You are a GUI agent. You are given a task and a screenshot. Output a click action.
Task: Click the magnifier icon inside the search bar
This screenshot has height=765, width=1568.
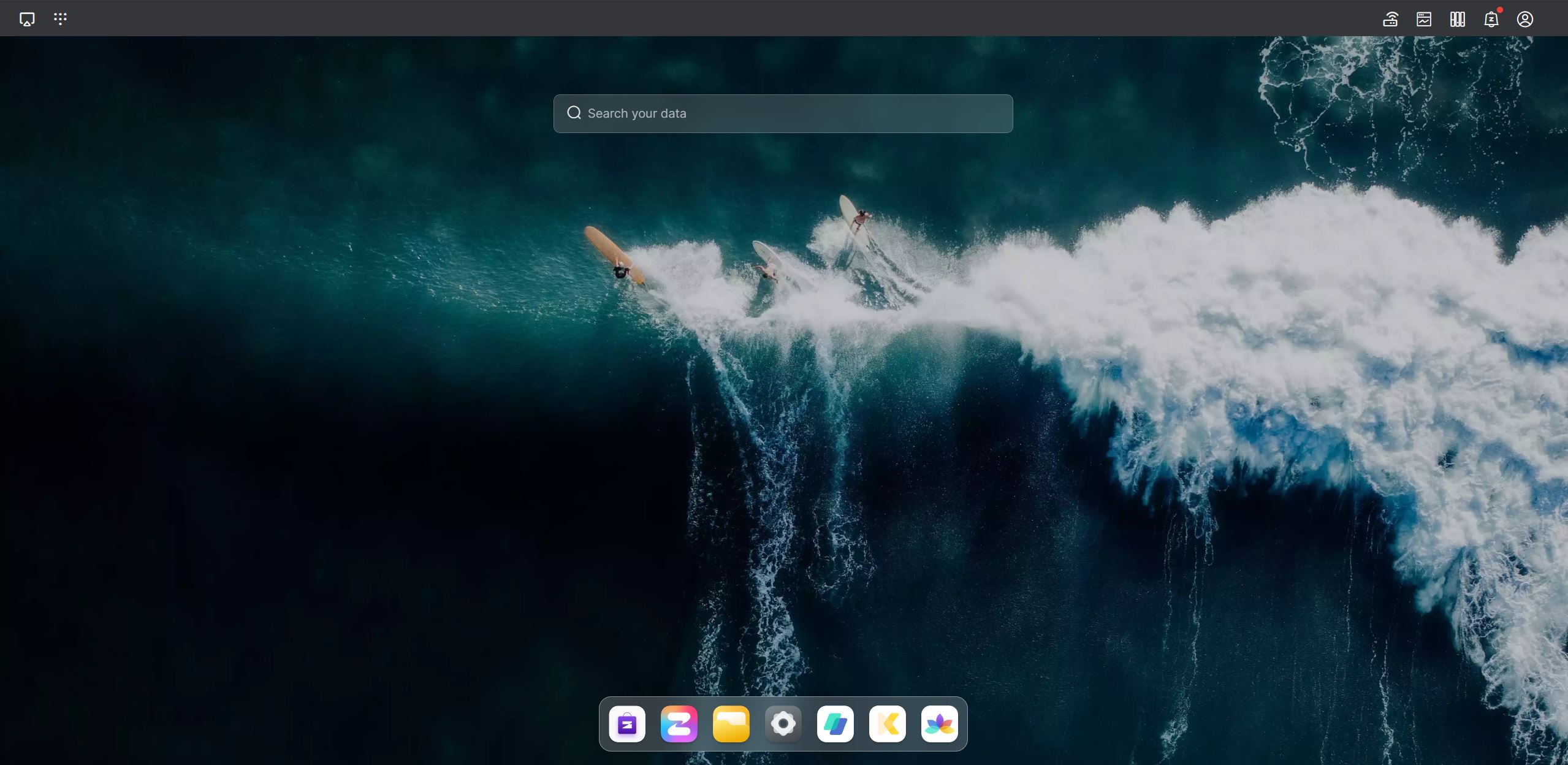point(574,113)
